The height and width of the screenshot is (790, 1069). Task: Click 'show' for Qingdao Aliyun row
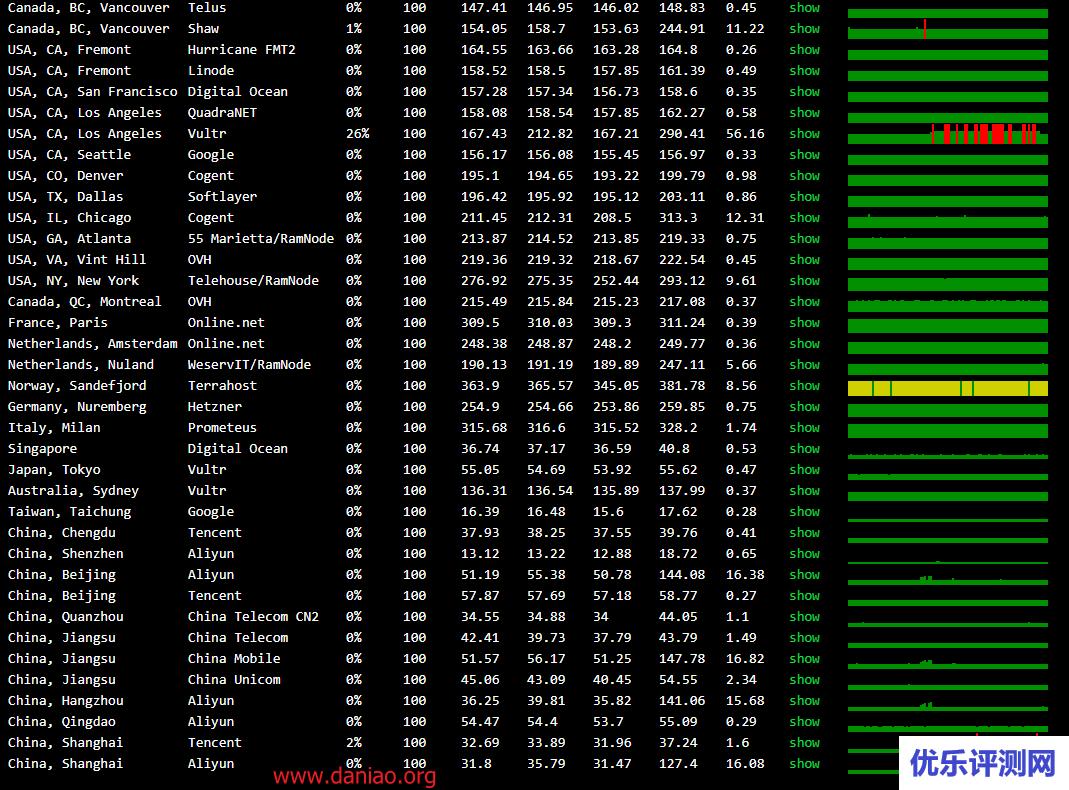(x=804, y=721)
